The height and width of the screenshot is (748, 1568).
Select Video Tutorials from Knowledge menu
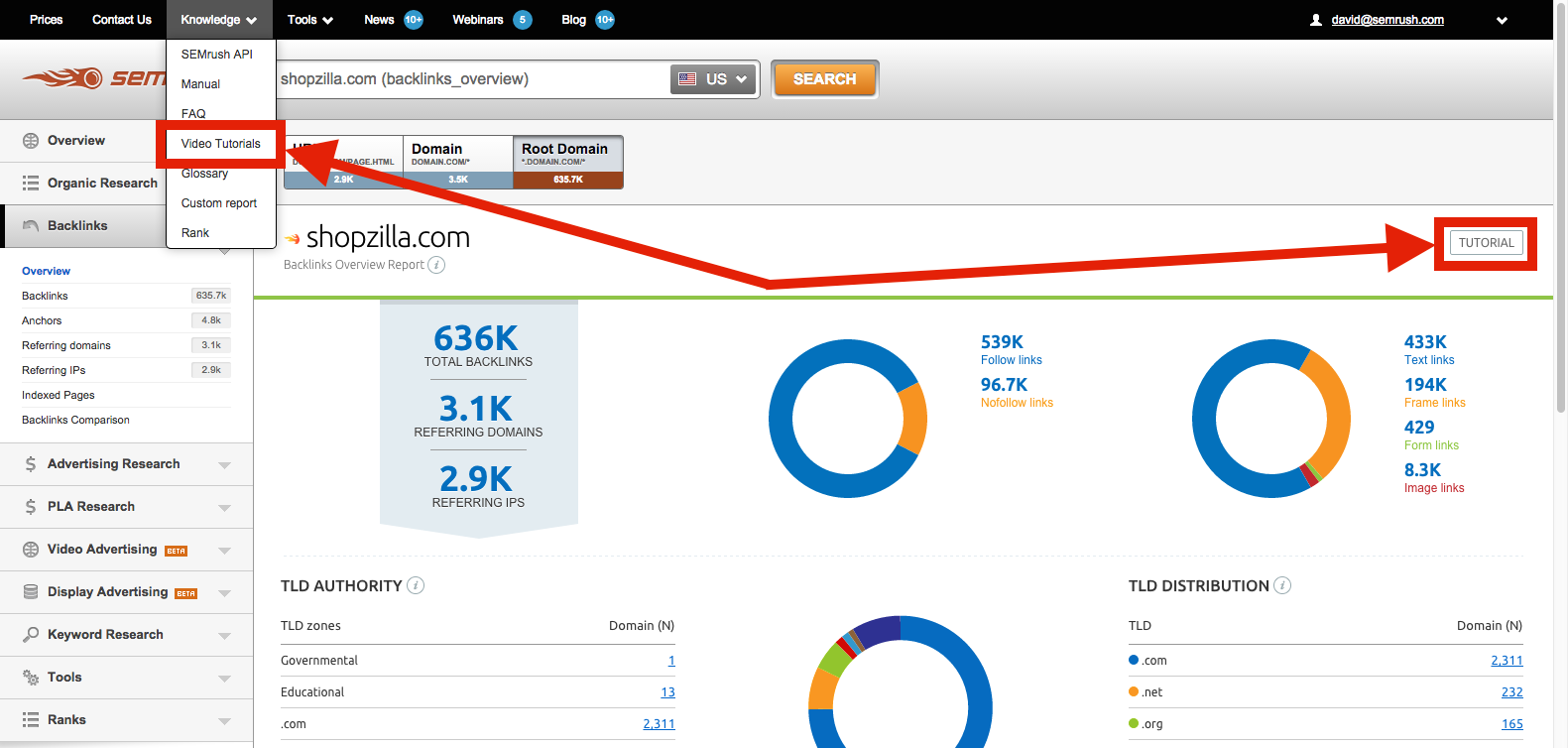point(220,144)
